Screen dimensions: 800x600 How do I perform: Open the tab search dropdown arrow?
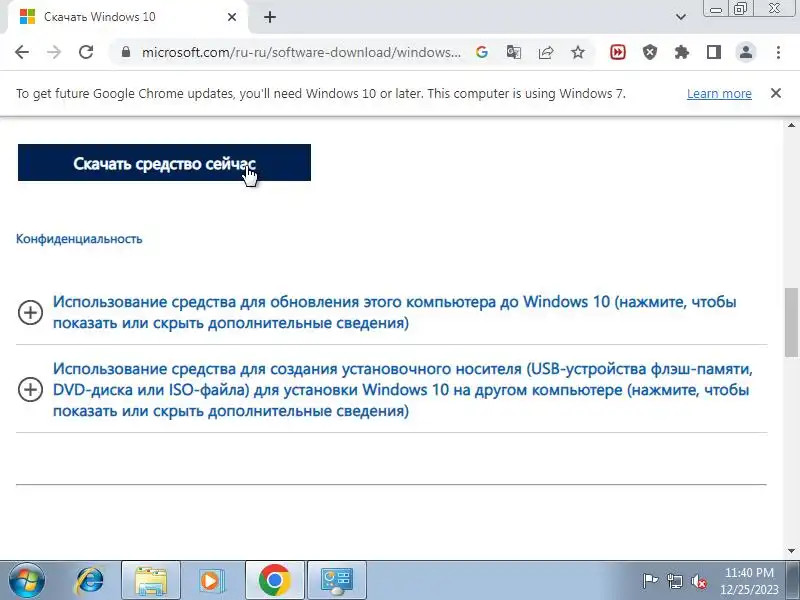pos(681,17)
